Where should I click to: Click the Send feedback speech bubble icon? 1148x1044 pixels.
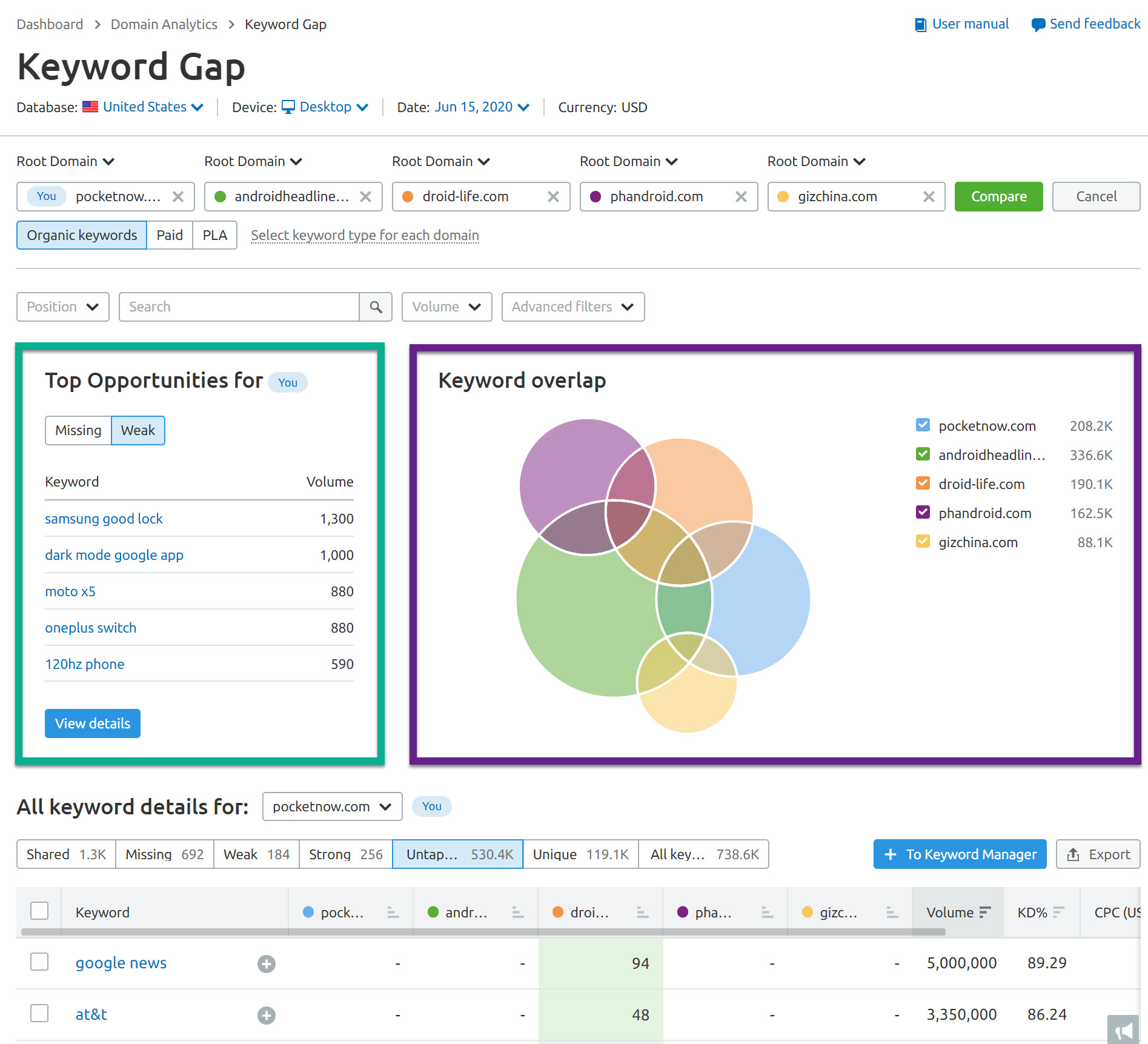[x=1038, y=25]
